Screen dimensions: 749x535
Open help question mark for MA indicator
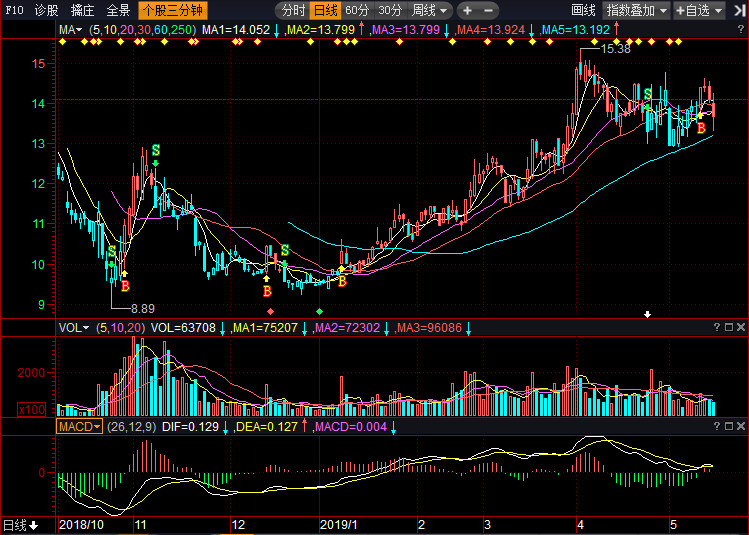click(x=741, y=30)
